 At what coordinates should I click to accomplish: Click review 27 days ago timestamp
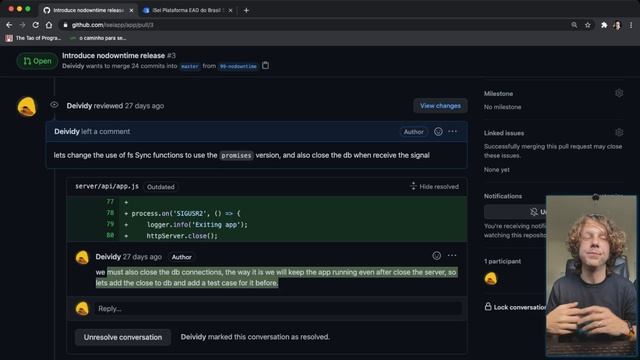[x=144, y=106]
